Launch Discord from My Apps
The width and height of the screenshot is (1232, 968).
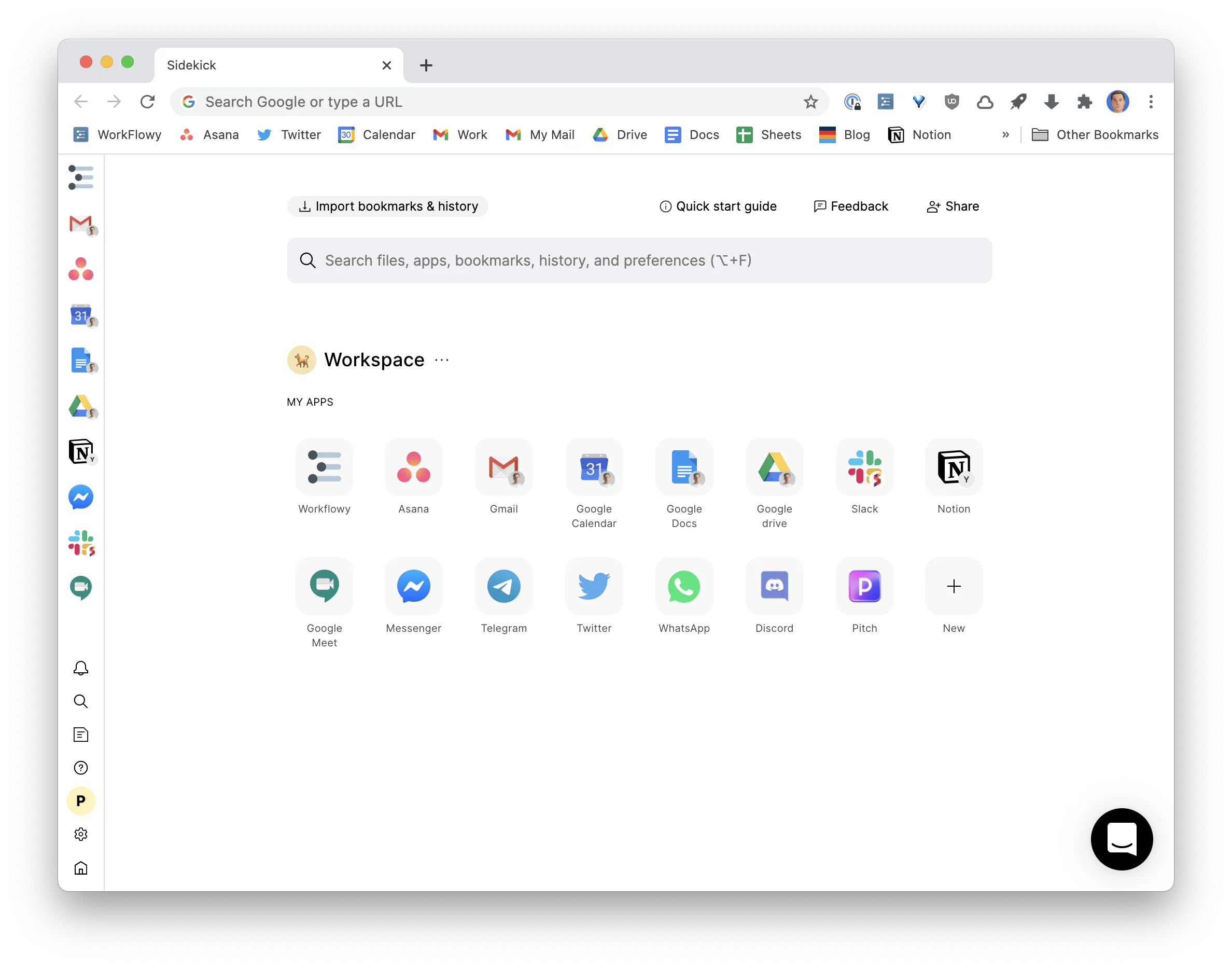(774, 586)
